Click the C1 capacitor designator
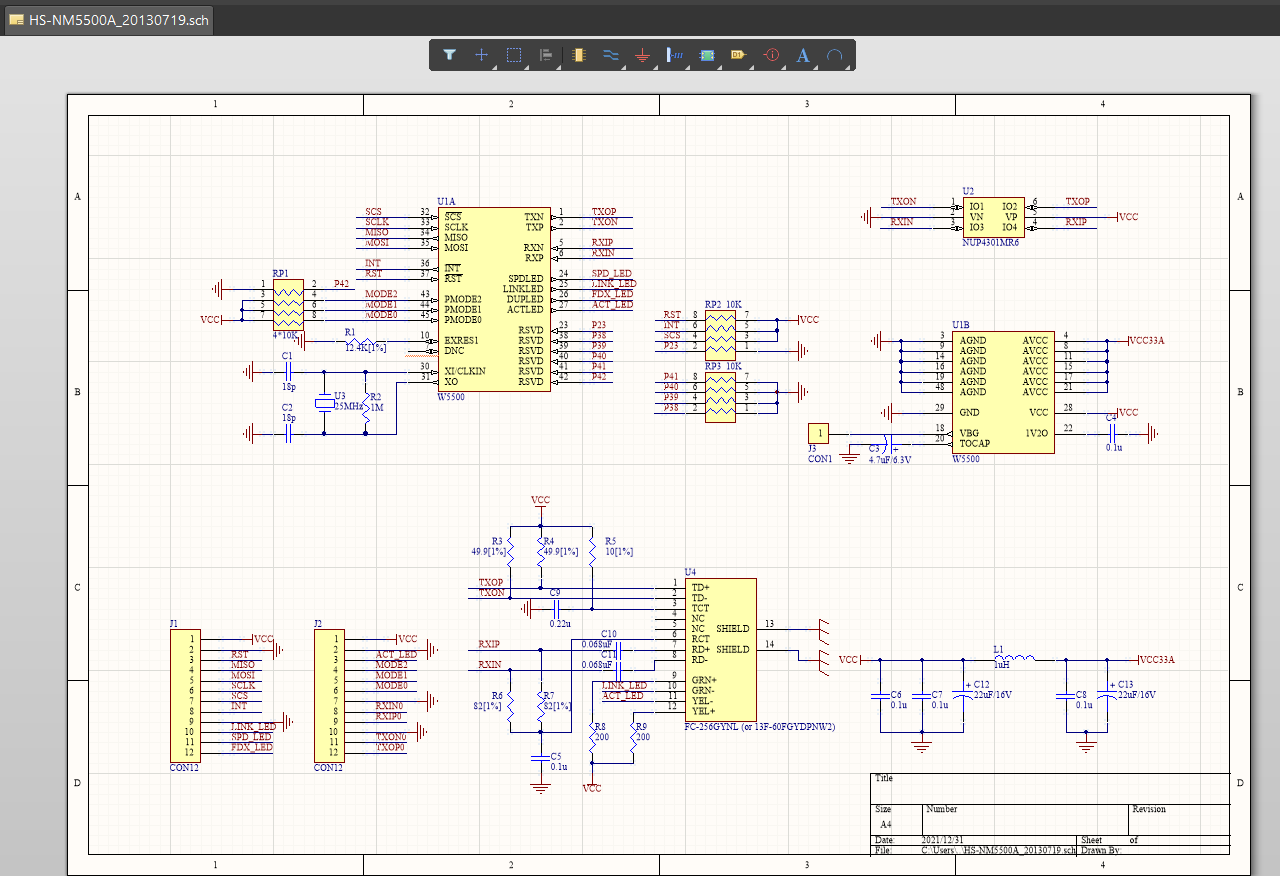This screenshot has width=1280, height=876. [x=287, y=356]
